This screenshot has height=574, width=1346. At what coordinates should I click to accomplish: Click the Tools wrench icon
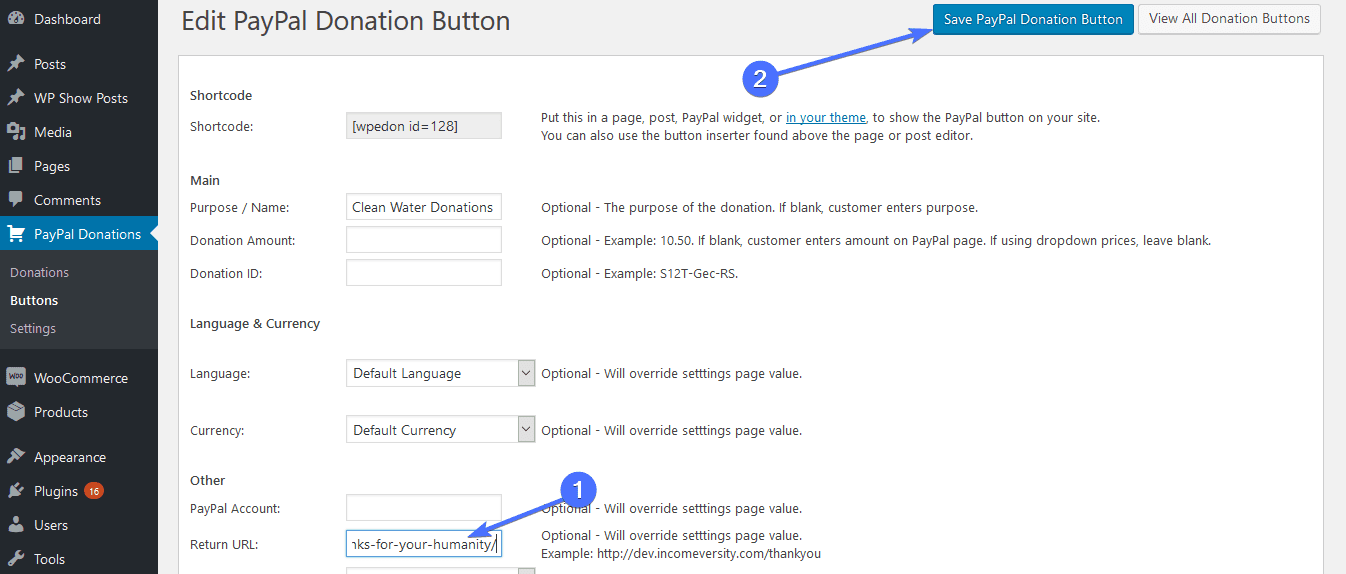coord(16,559)
